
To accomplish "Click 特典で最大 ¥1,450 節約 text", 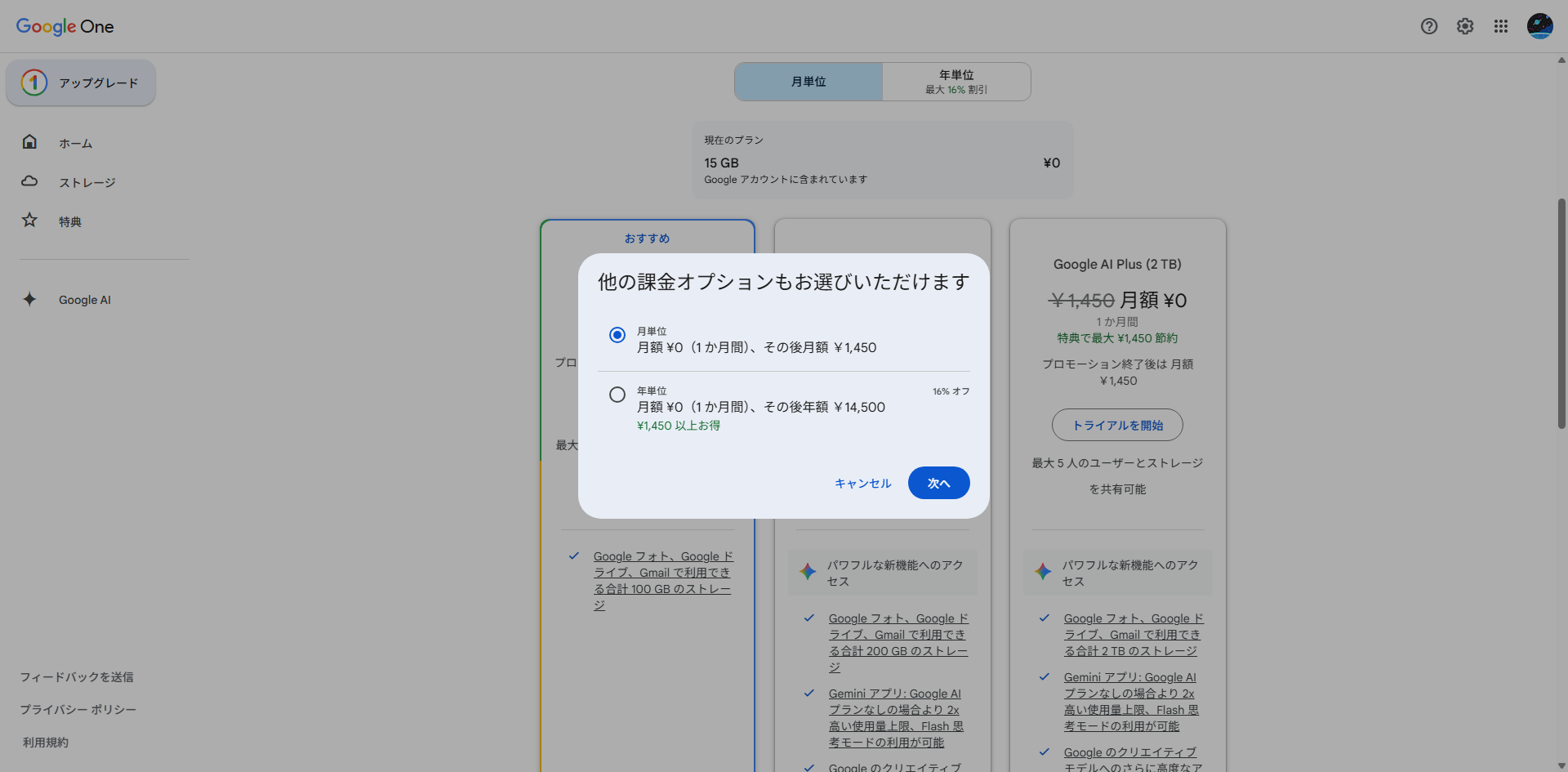I will pos(1117,338).
